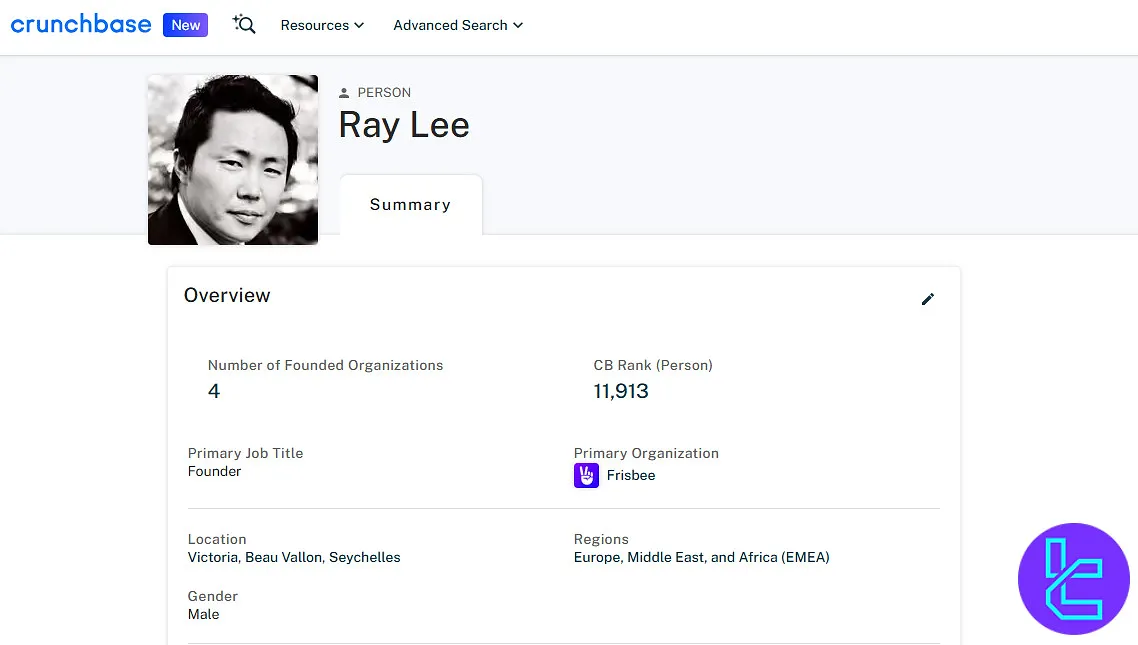Image resolution: width=1138 pixels, height=645 pixels.
Task: Click Ray Lee's profile photo
Action: (233, 160)
